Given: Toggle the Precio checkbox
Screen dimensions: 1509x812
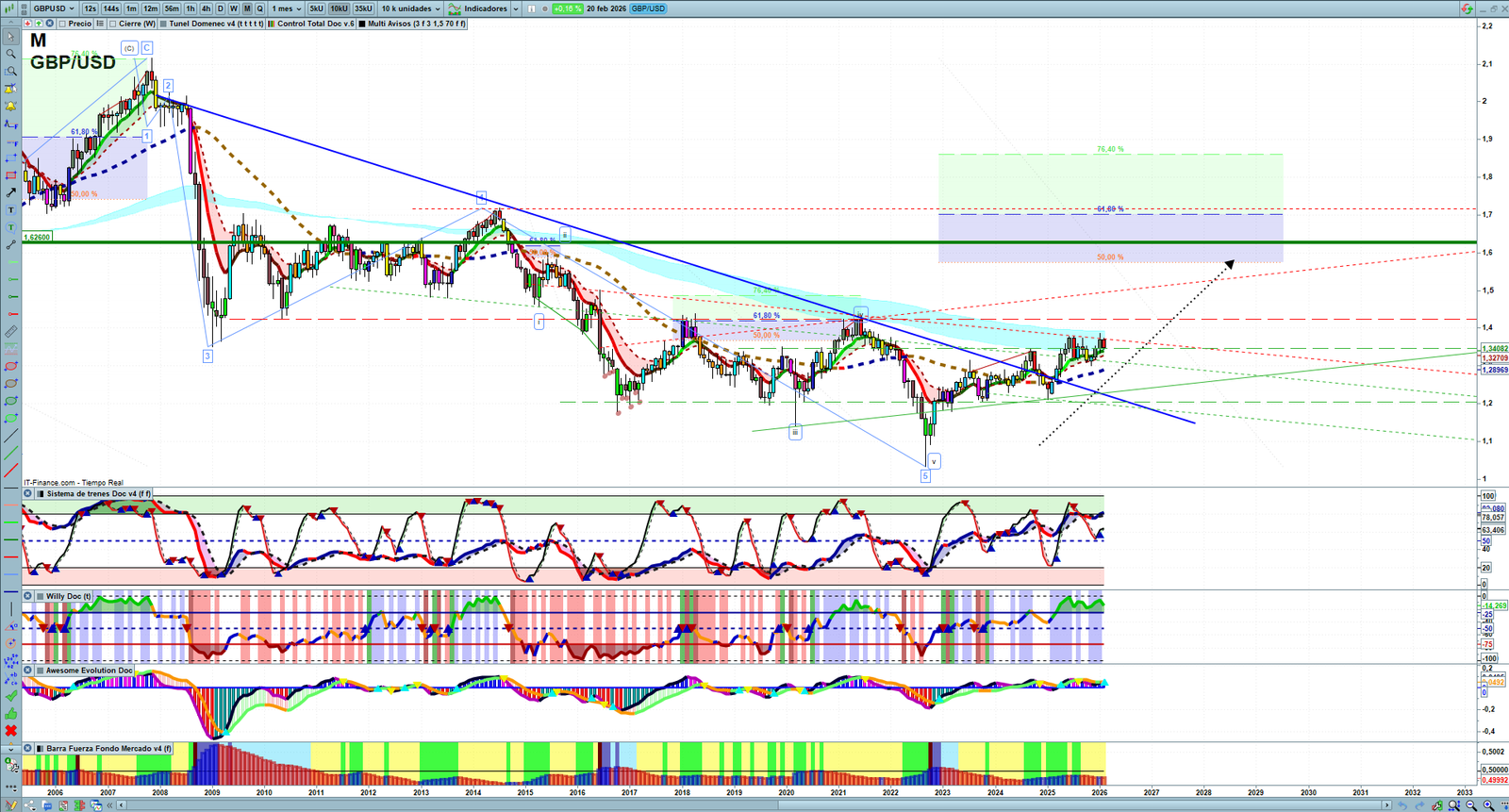Looking at the screenshot, I should (63, 24).
